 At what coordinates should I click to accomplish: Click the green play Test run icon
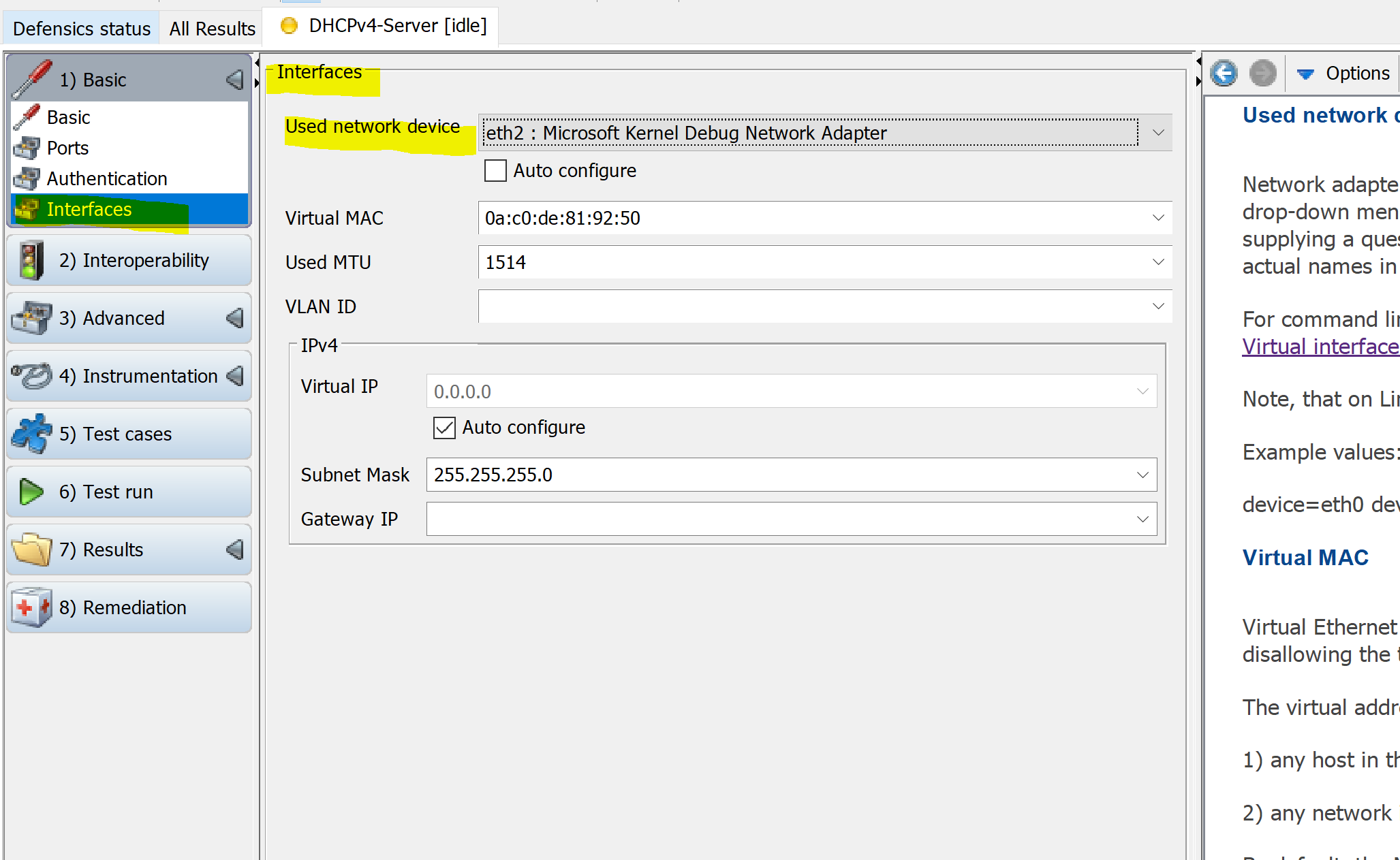coord(31,492)
